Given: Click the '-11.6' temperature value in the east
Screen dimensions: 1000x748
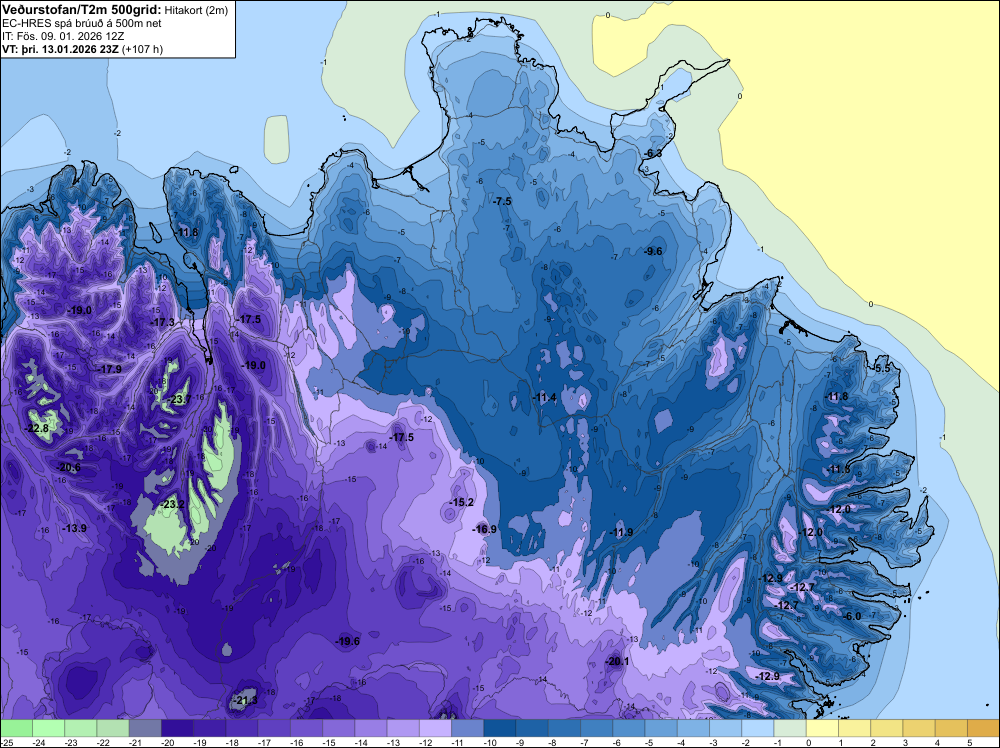Looking at the screenshot, I should click(x=837, y=469).
